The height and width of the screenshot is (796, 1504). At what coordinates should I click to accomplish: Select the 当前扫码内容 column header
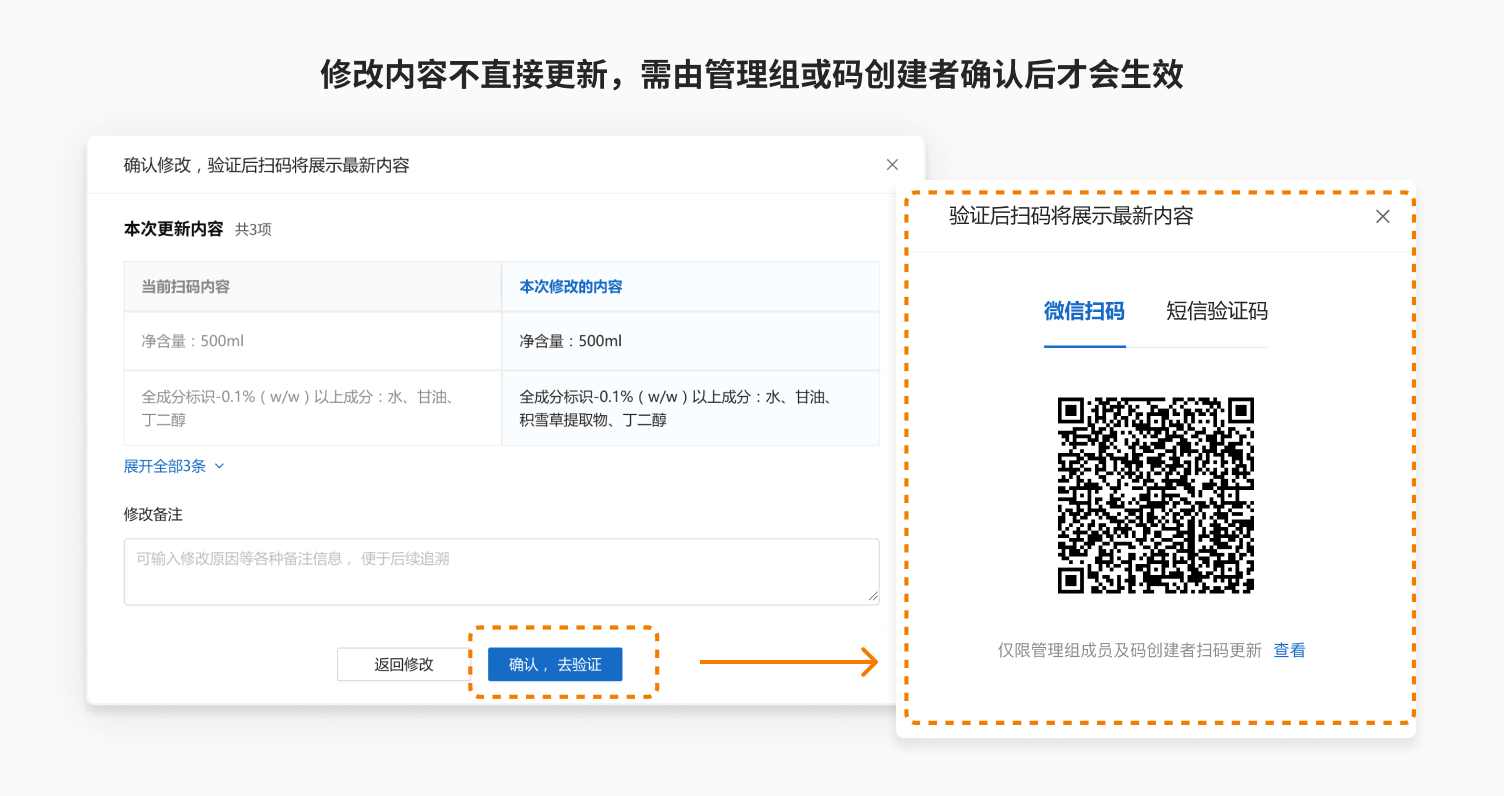(x=186, y=287)
